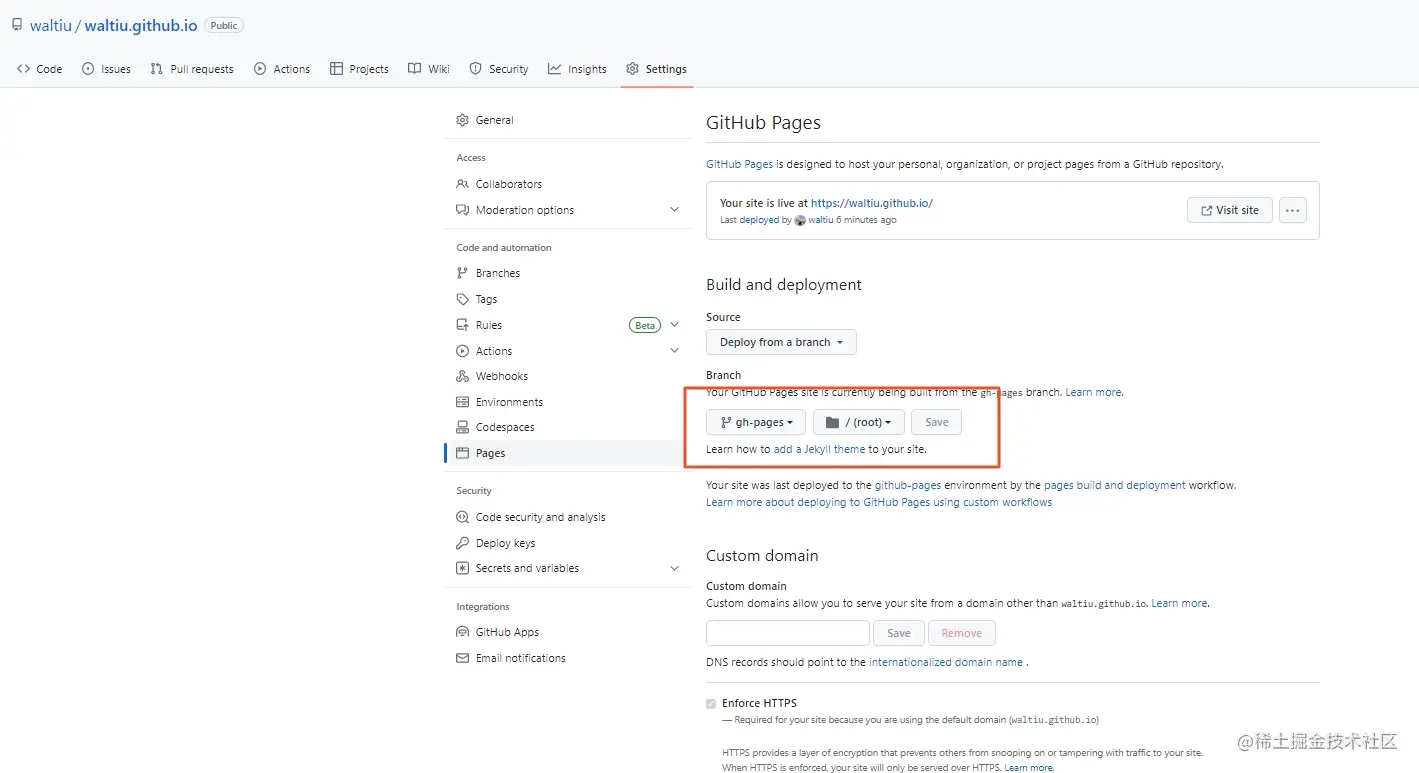The height and width of the screenshot is (773, 1419).
Task: Click the waltiu avatar beside deployed by
Action: [800, 220]
